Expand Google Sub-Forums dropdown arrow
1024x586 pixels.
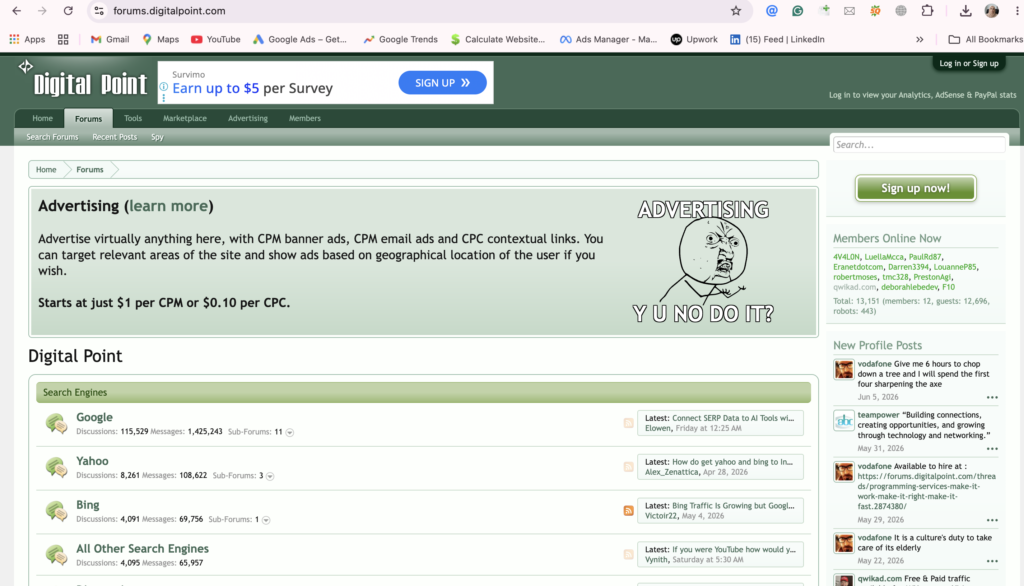pos(290,432)
